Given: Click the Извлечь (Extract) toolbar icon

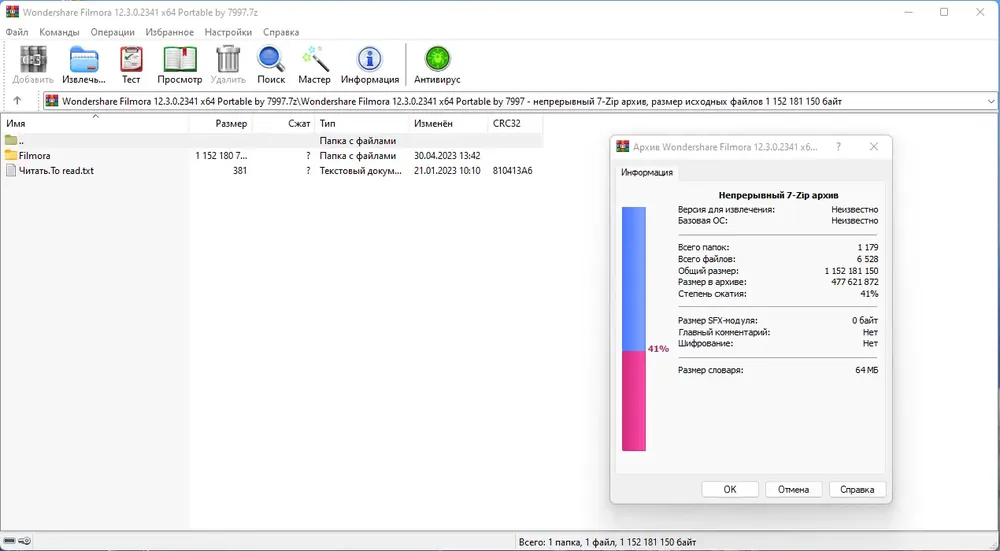Looking at the screenshot, I should coord(84,59).
